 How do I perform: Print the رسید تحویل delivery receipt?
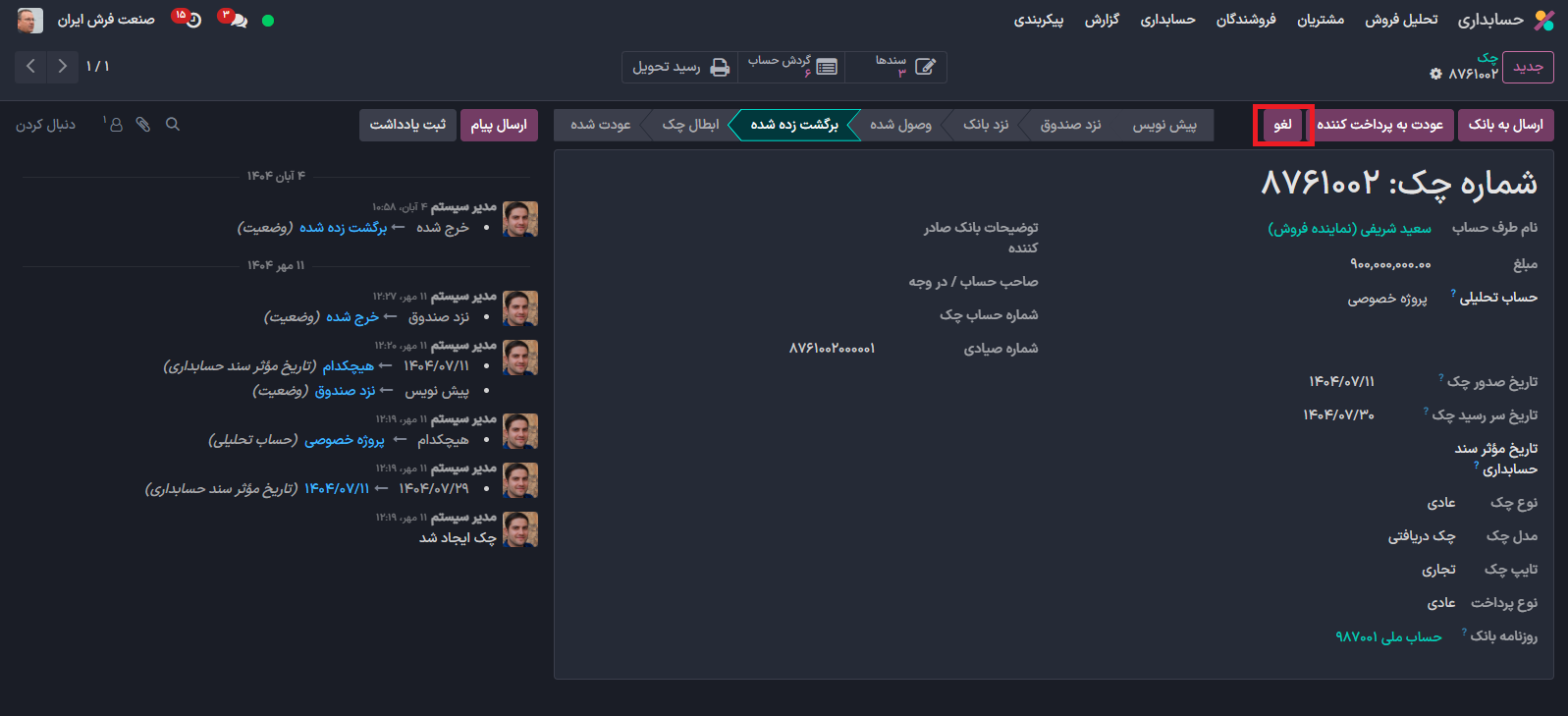[x=680, y=67]
